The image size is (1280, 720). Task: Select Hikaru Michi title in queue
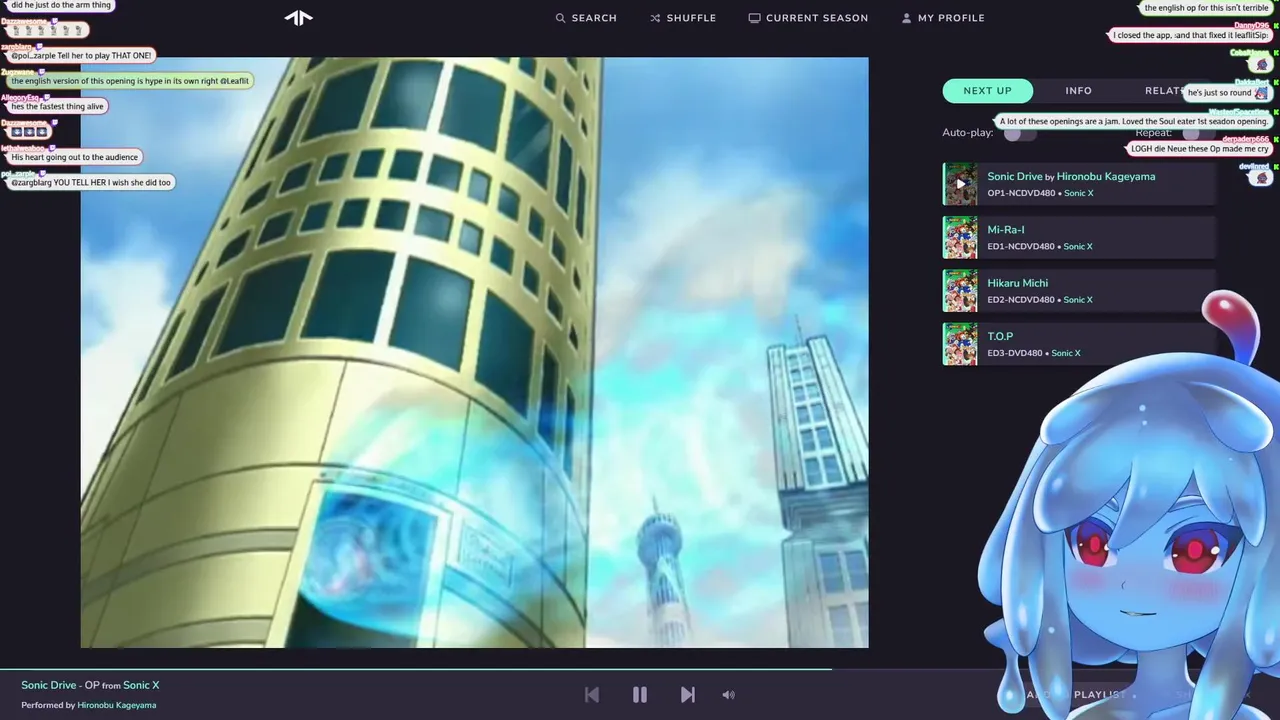pyautogui.click(x=1018, y=283)
